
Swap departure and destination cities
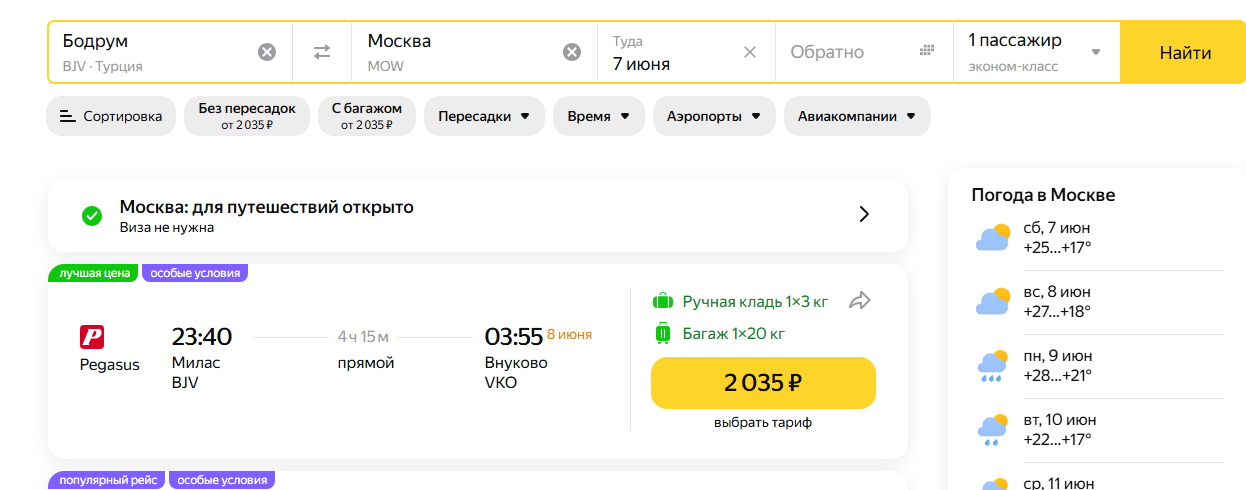click(322, 52)
